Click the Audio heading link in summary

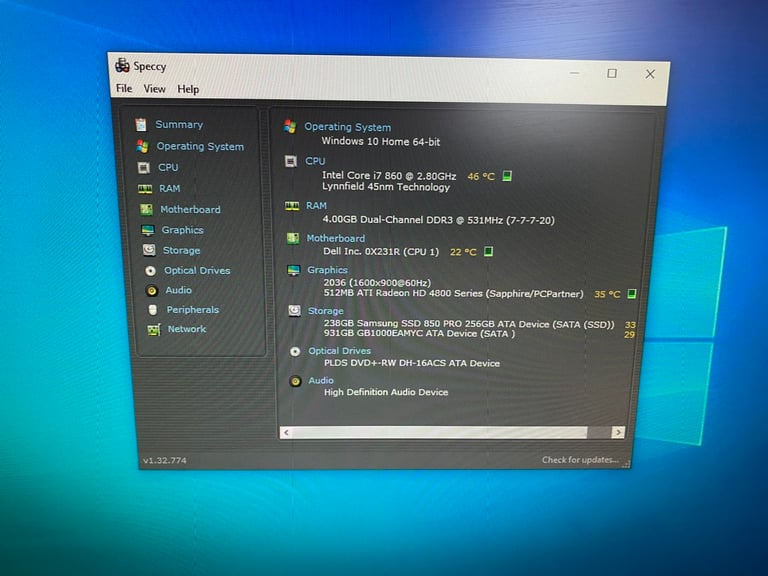coord(321,381)
